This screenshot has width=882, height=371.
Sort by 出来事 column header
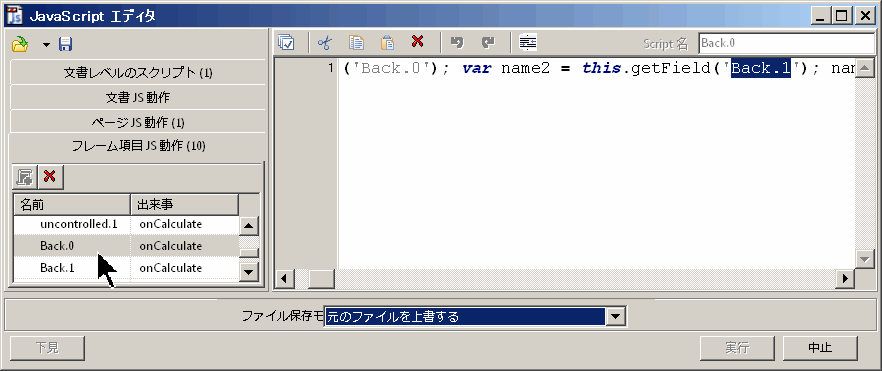184,204
